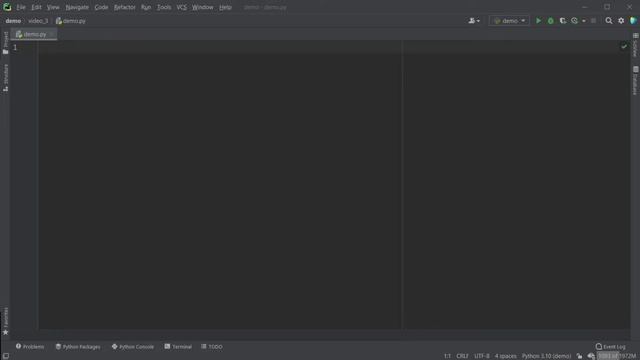Image resolution: width=640 pixels, height=360 pixels.
Task: Open the Terminal tool window
Action: (x=178, y=347)
